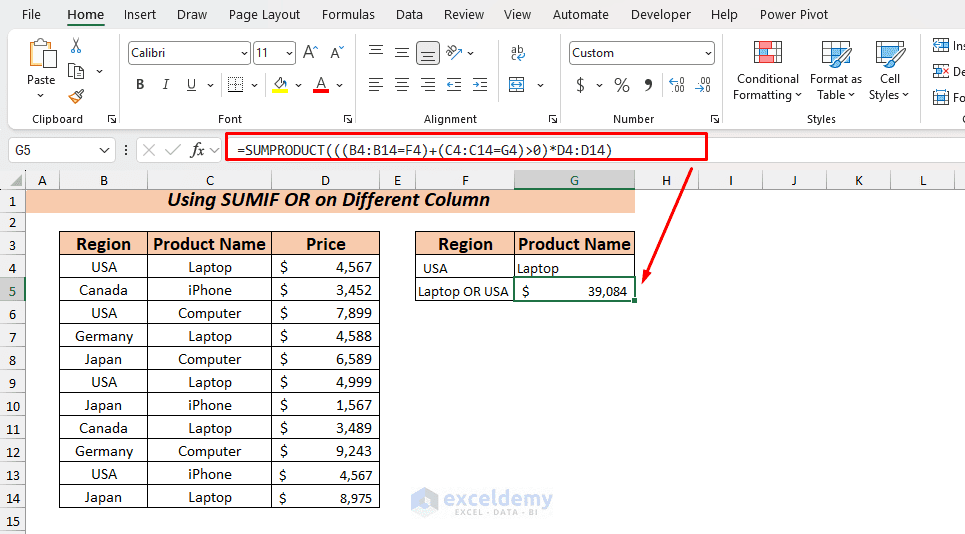
Task: Toggle Italic formatting
Action: coord(166,85)
